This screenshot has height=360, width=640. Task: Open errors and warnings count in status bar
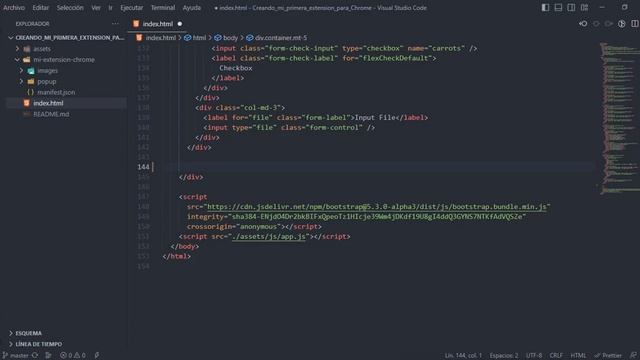tap(73, 356)
